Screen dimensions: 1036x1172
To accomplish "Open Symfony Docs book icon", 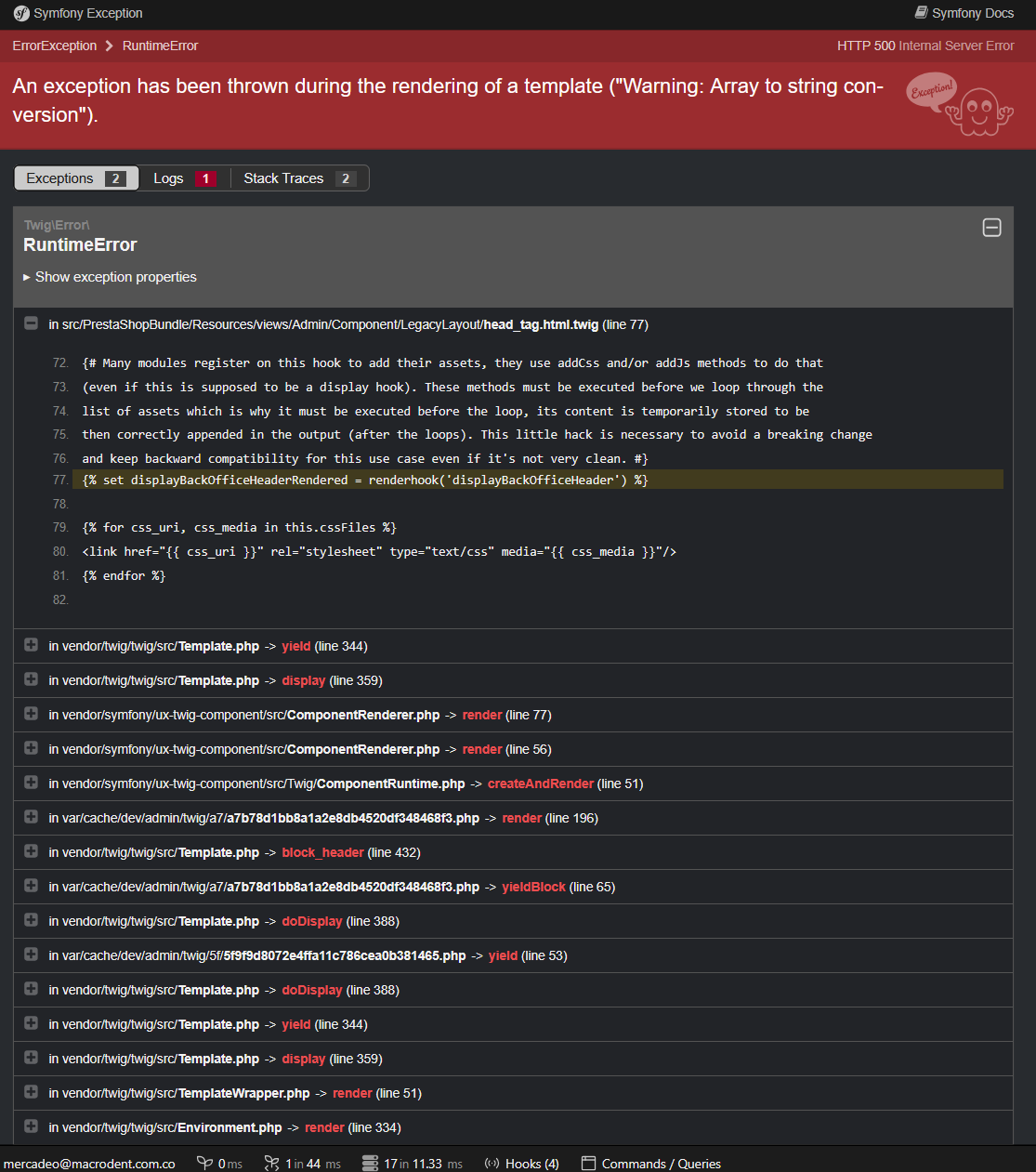I will [x=921, y=13].
